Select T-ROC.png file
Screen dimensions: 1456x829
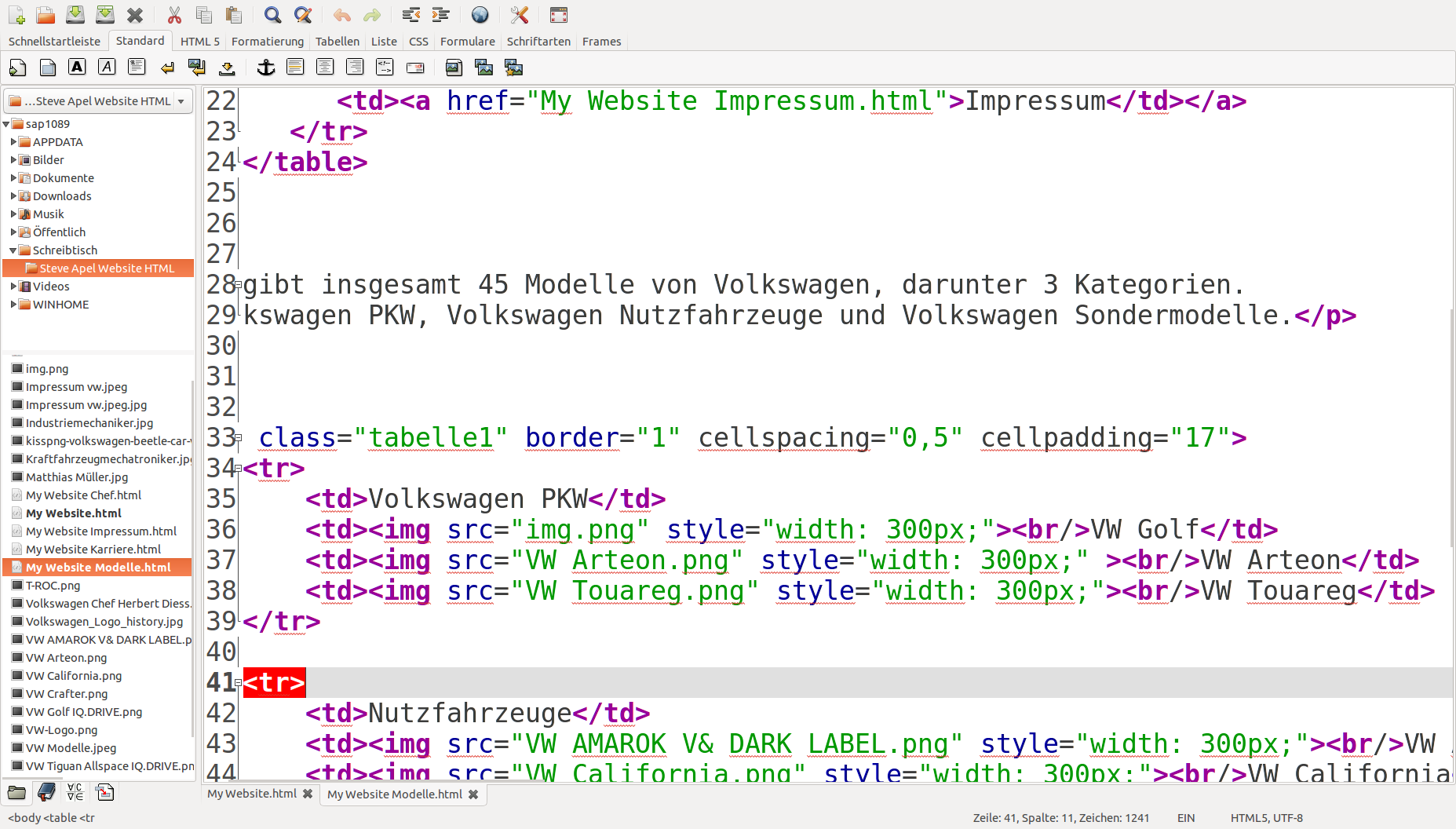point(53,586)
